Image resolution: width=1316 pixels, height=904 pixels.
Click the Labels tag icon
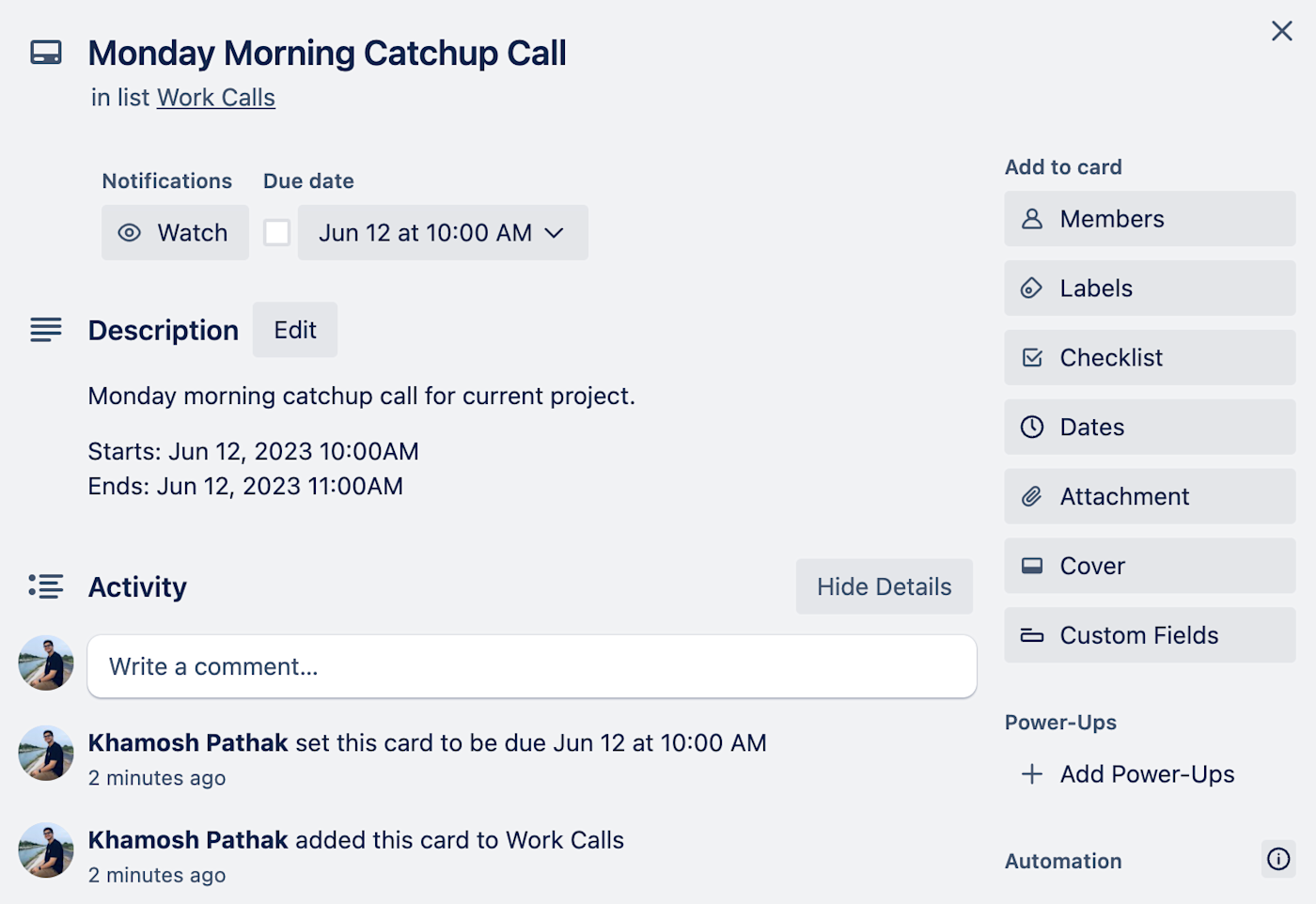point(1032,288)
